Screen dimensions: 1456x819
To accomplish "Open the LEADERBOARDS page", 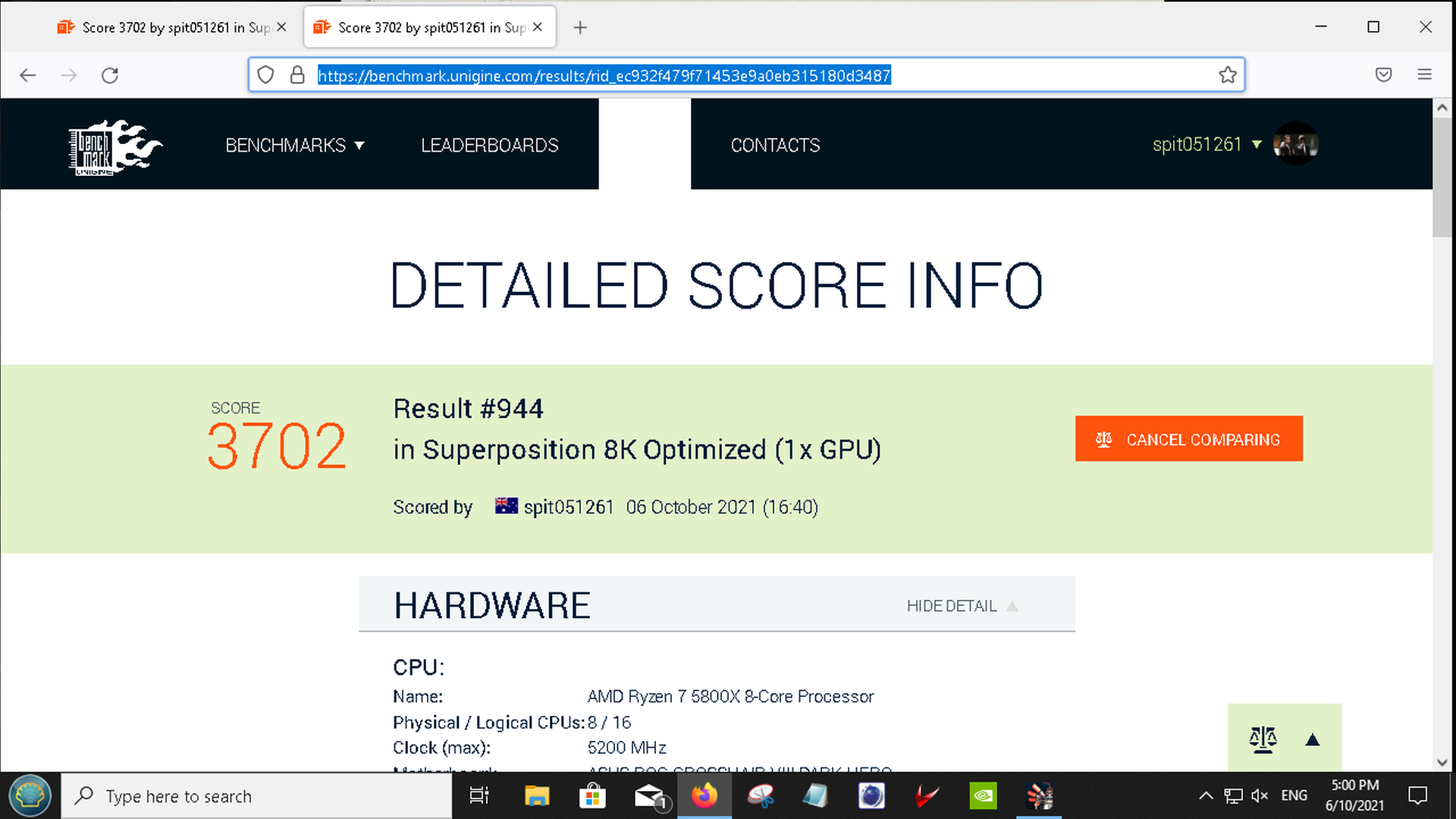I will (489, 145).
